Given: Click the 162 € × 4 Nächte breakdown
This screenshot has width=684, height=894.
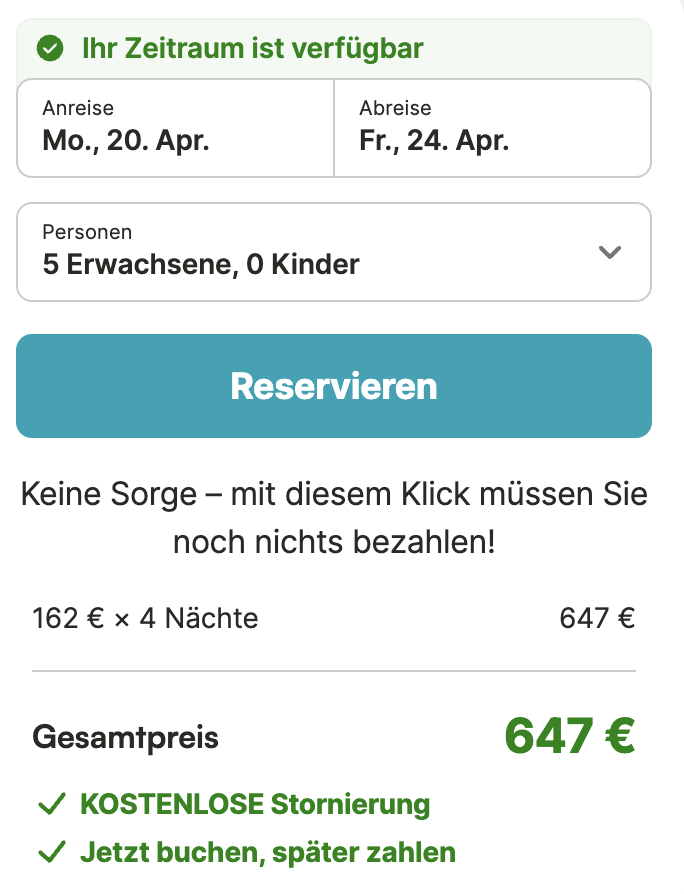Looking at the screenshot, I should 145,618.
